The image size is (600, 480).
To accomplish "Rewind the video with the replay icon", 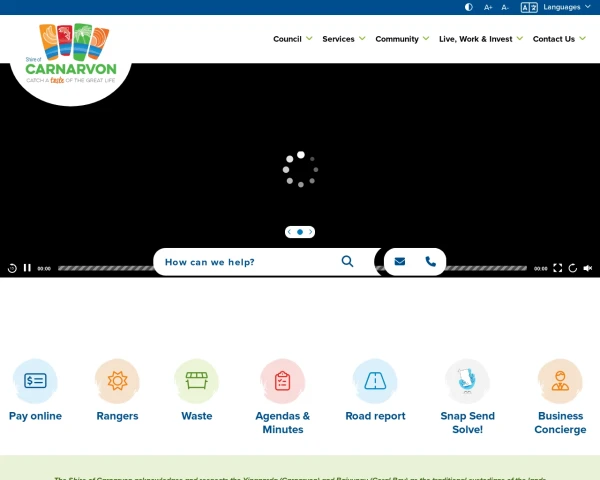I will pos(12,268).
